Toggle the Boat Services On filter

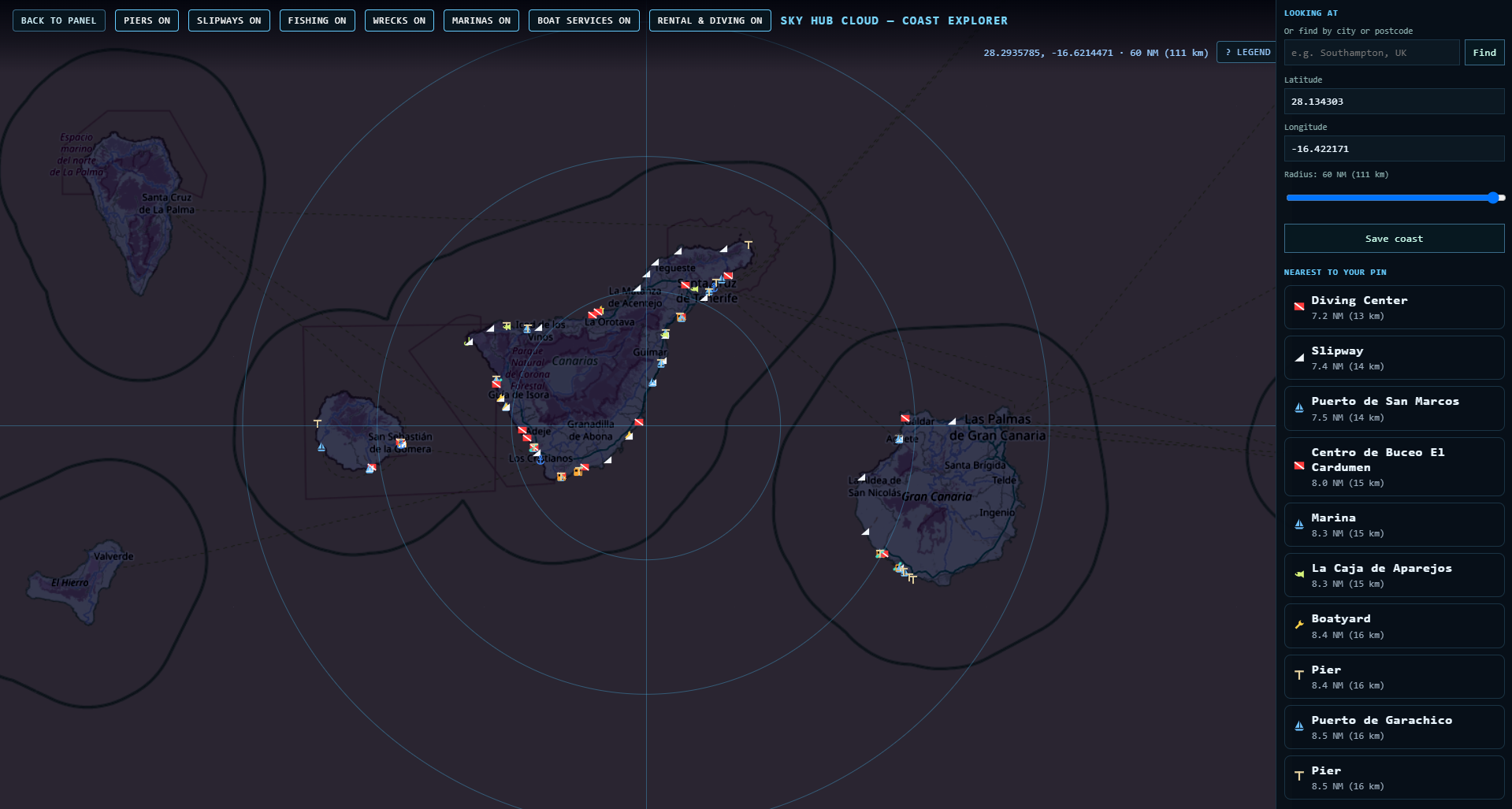pyautogui.click(x=583, y=20)
